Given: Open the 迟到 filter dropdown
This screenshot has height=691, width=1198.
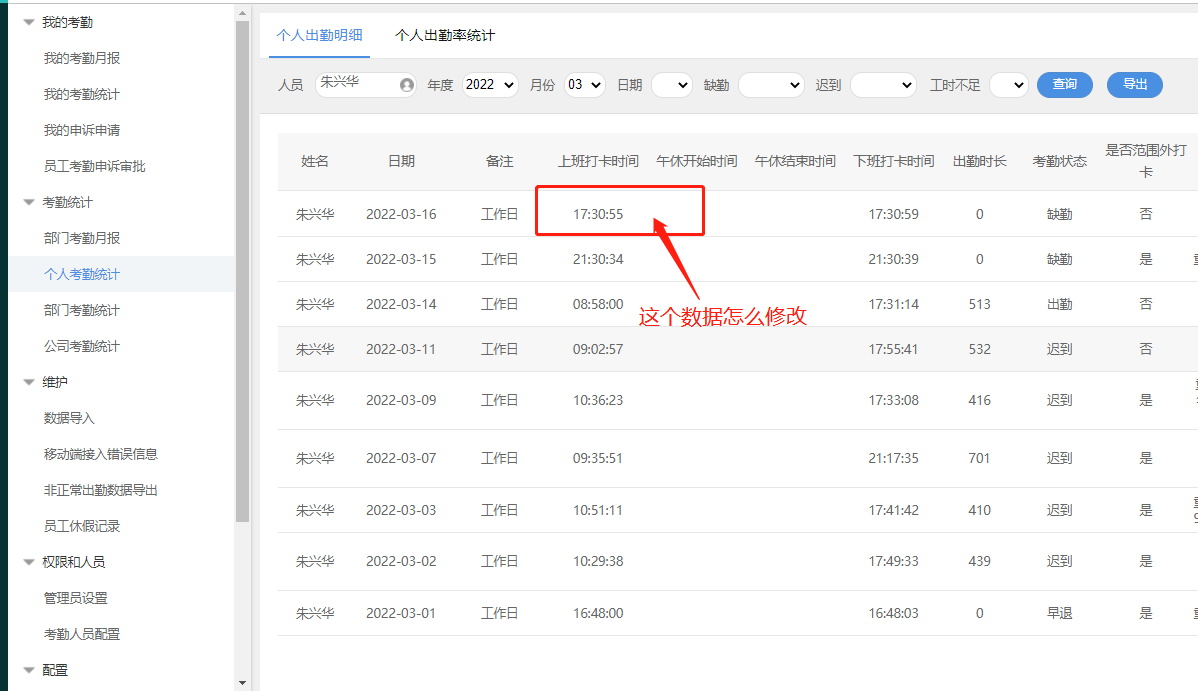Looking at the screenshot, I should (883, 85).
